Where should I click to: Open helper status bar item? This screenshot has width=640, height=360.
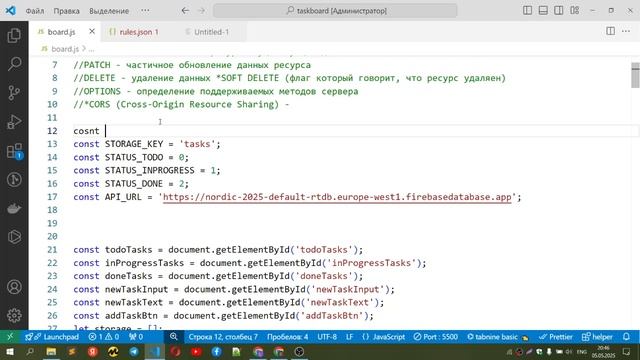(x=597, y=337)
